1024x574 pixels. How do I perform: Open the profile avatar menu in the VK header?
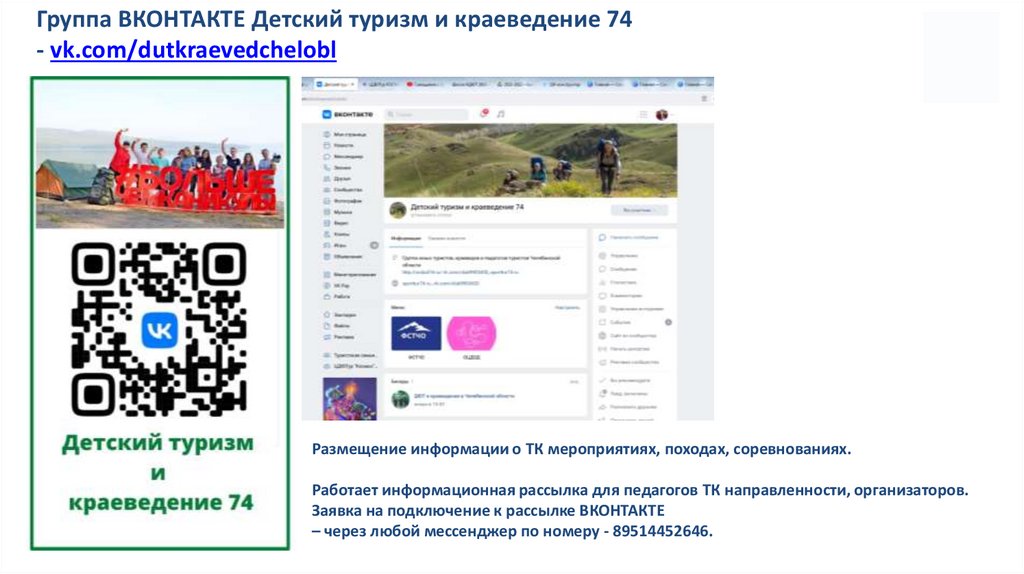tap(663, 114)
